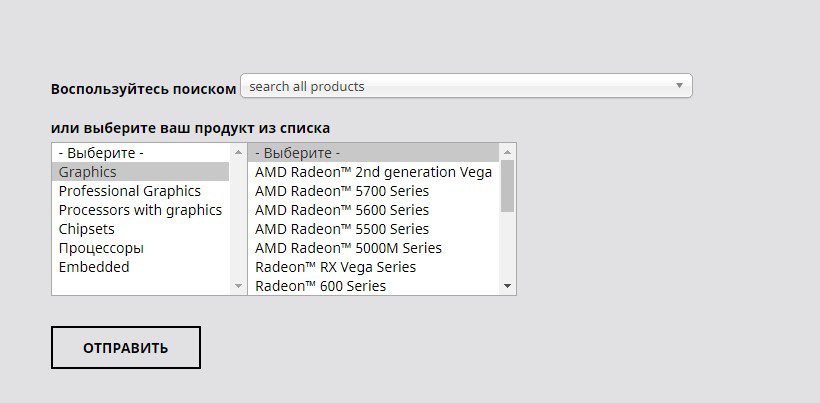Screen dimensions: 820x403
Task: Open the search all products dropdown
Action: [x=466, y=86]
